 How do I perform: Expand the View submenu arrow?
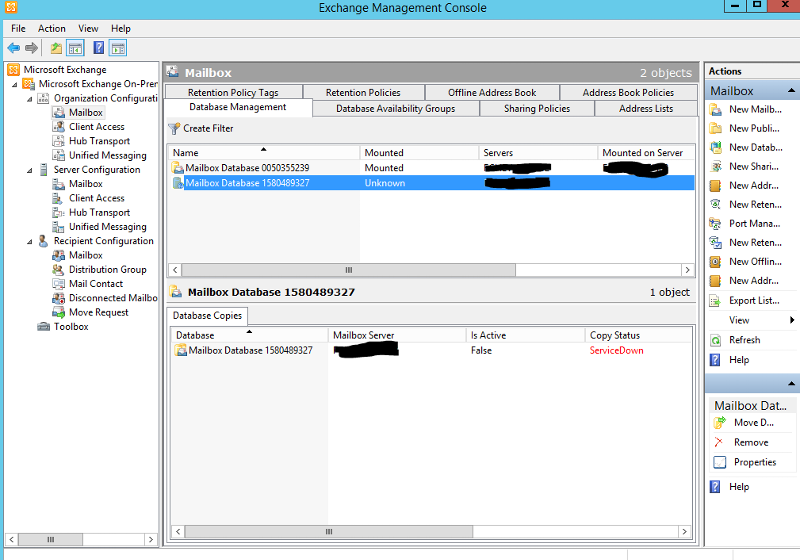(792, 320)
